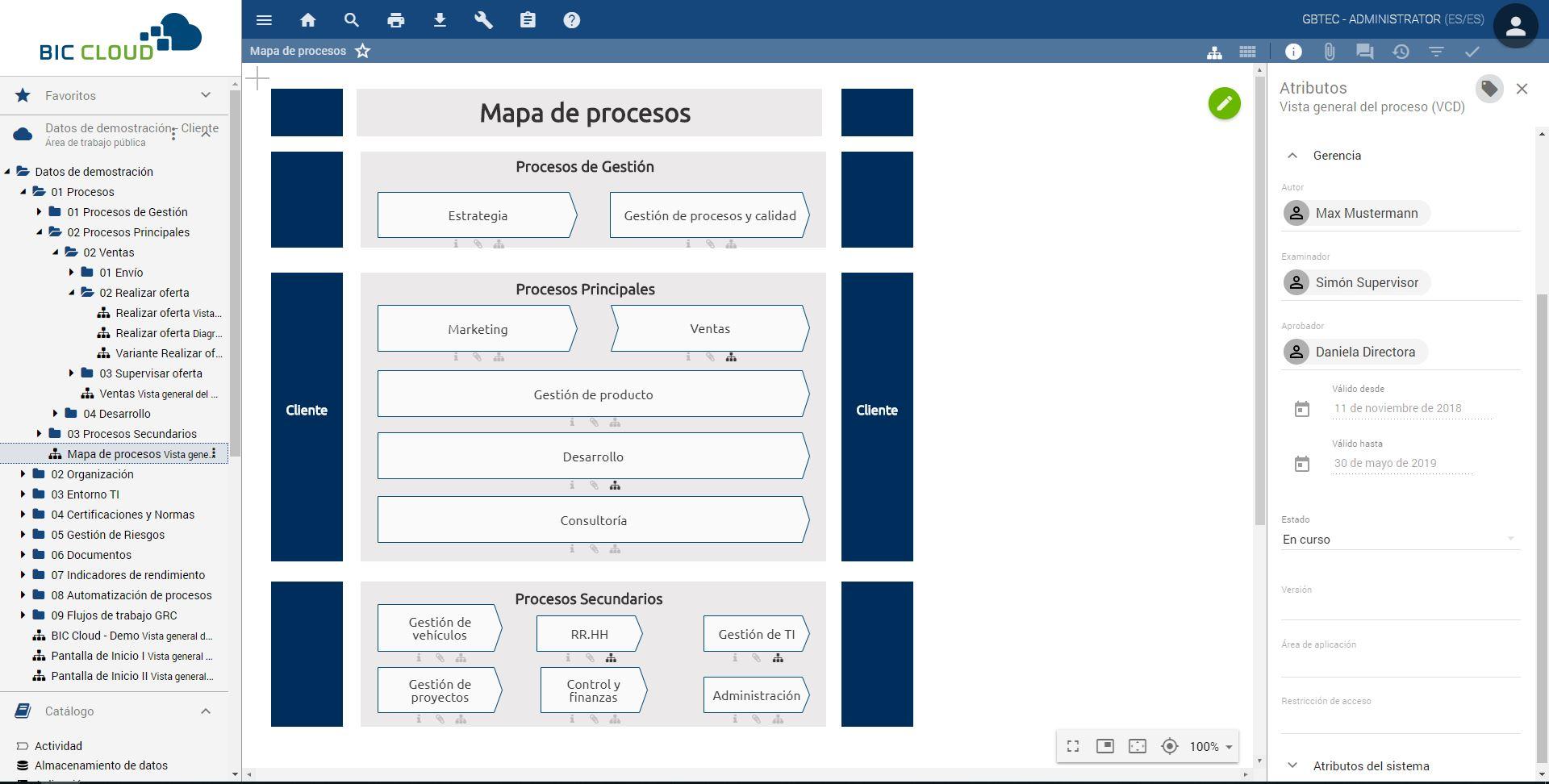
Task: Open the tag icon in Atributos panel
Action: (x=1489, y=89)
